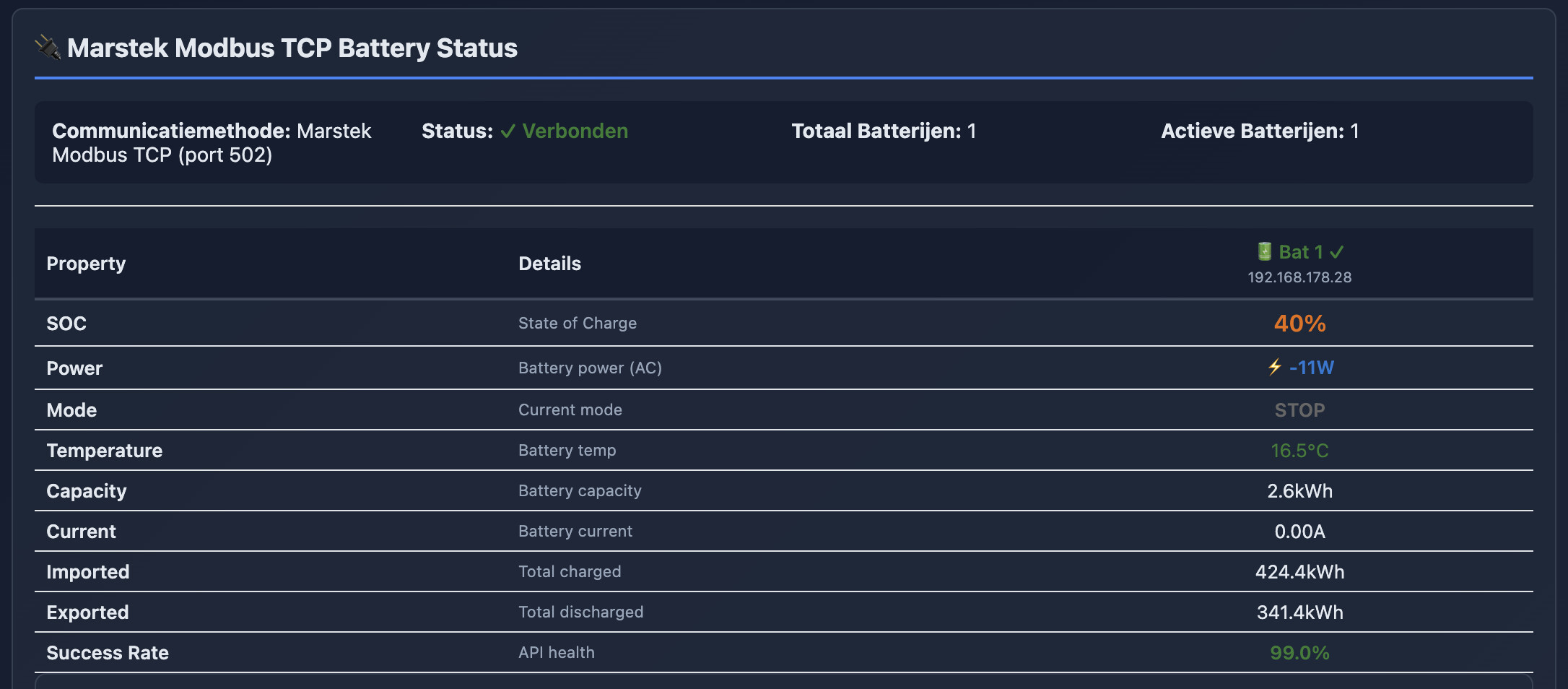Click the Communicatiemethode label
Image resolution: width=1568 pixels, height=689 pixels.
[x=171, y=131]
